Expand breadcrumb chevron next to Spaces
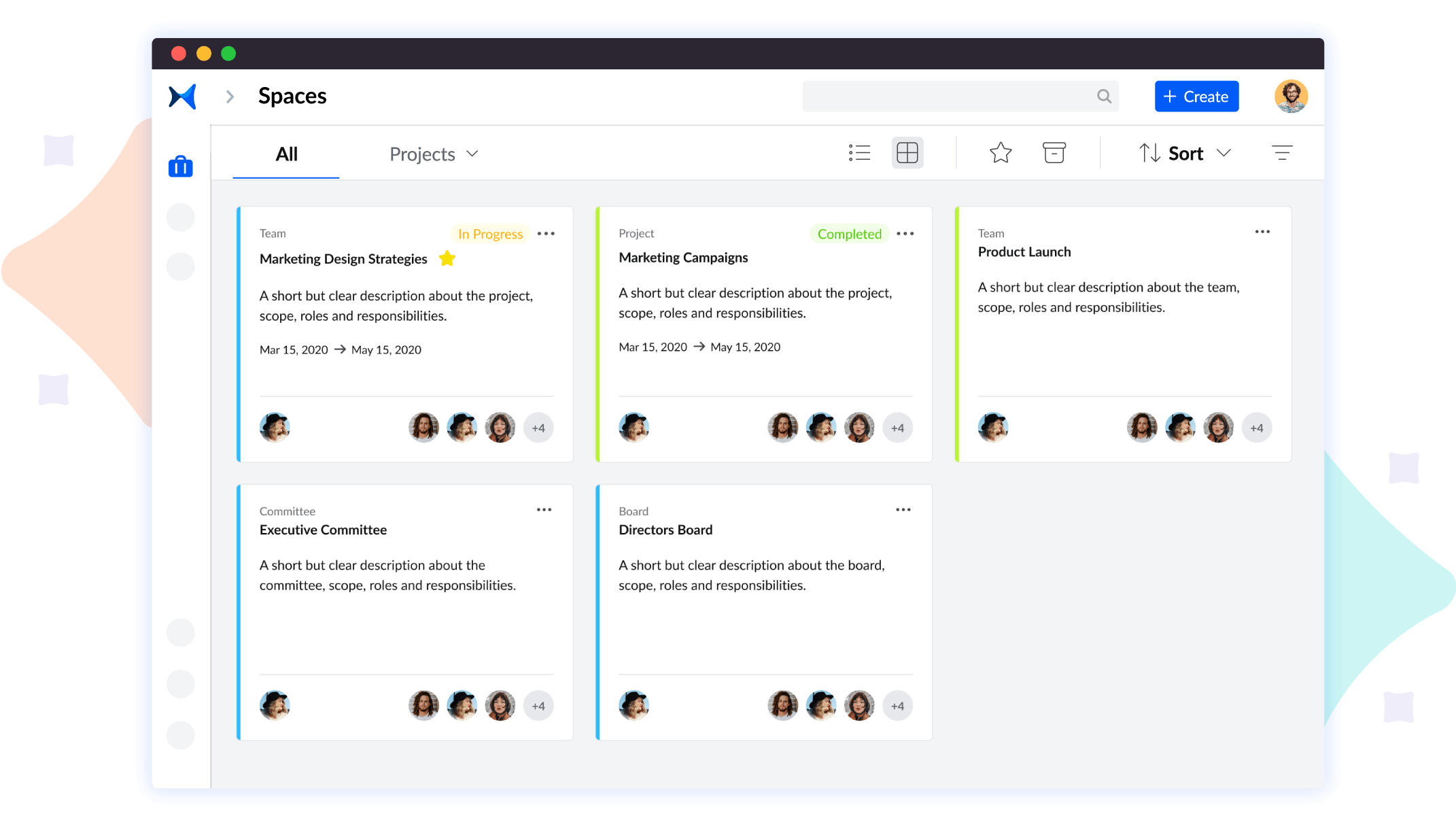 230,97
